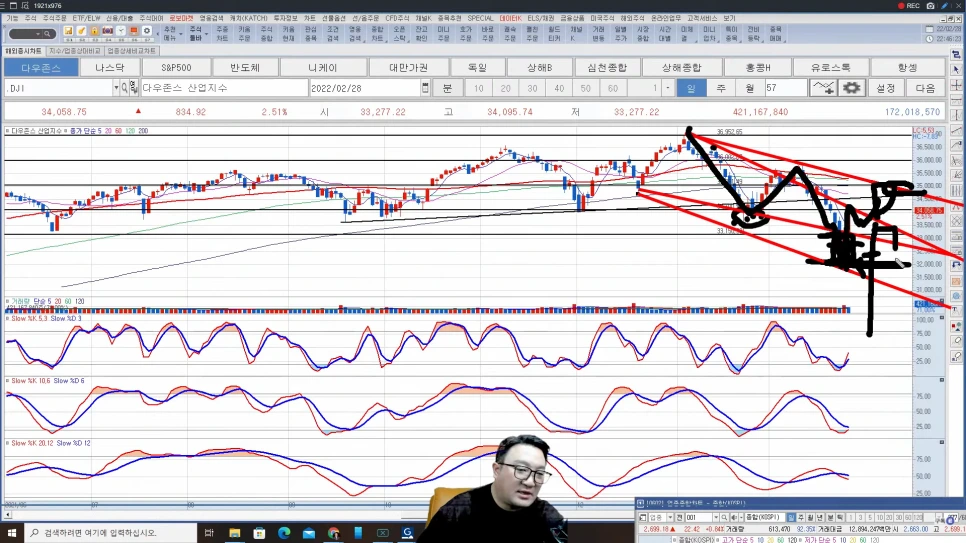The width and height of the screenshot is (966, 543).
Task: Click the REC recording indicator
Action: pos(909,6)
